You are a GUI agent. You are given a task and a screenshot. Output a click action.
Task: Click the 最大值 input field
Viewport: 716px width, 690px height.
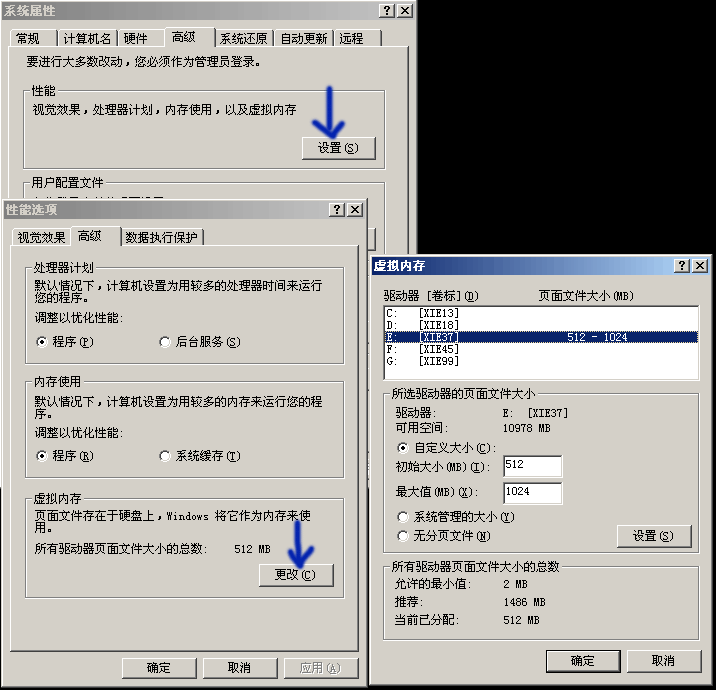click(532, 492)
